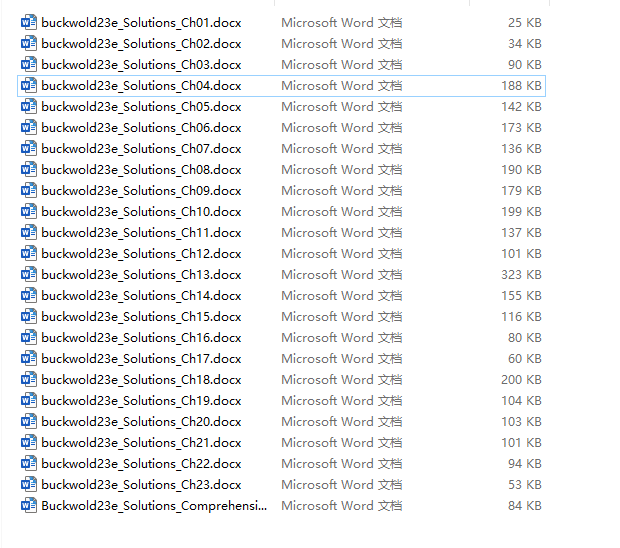Click Microsoft Word 文档 type in Ch22 row
Screen dimensions: 620x548
[342, 463]
